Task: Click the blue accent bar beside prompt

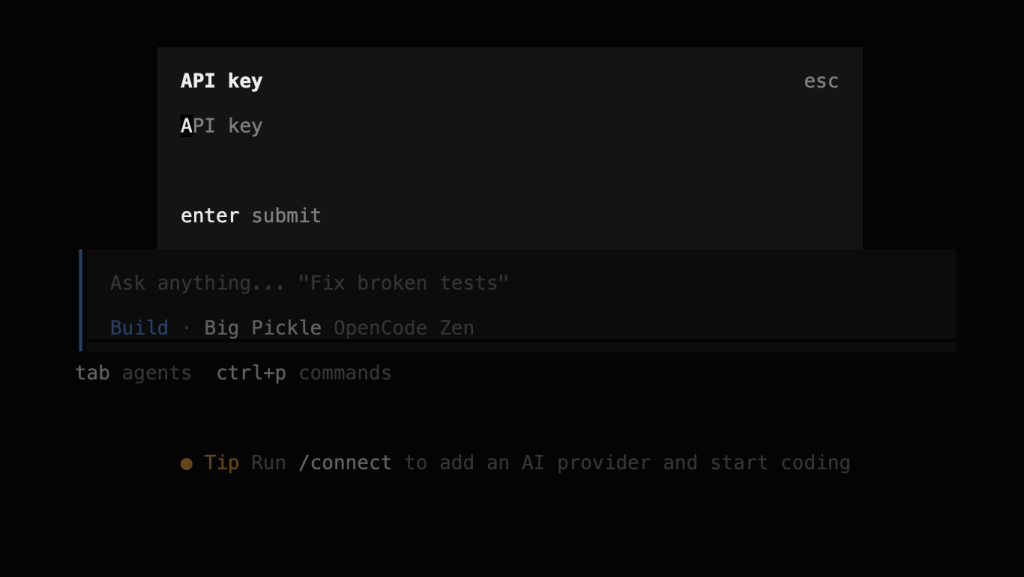Action: pos(81,300)
